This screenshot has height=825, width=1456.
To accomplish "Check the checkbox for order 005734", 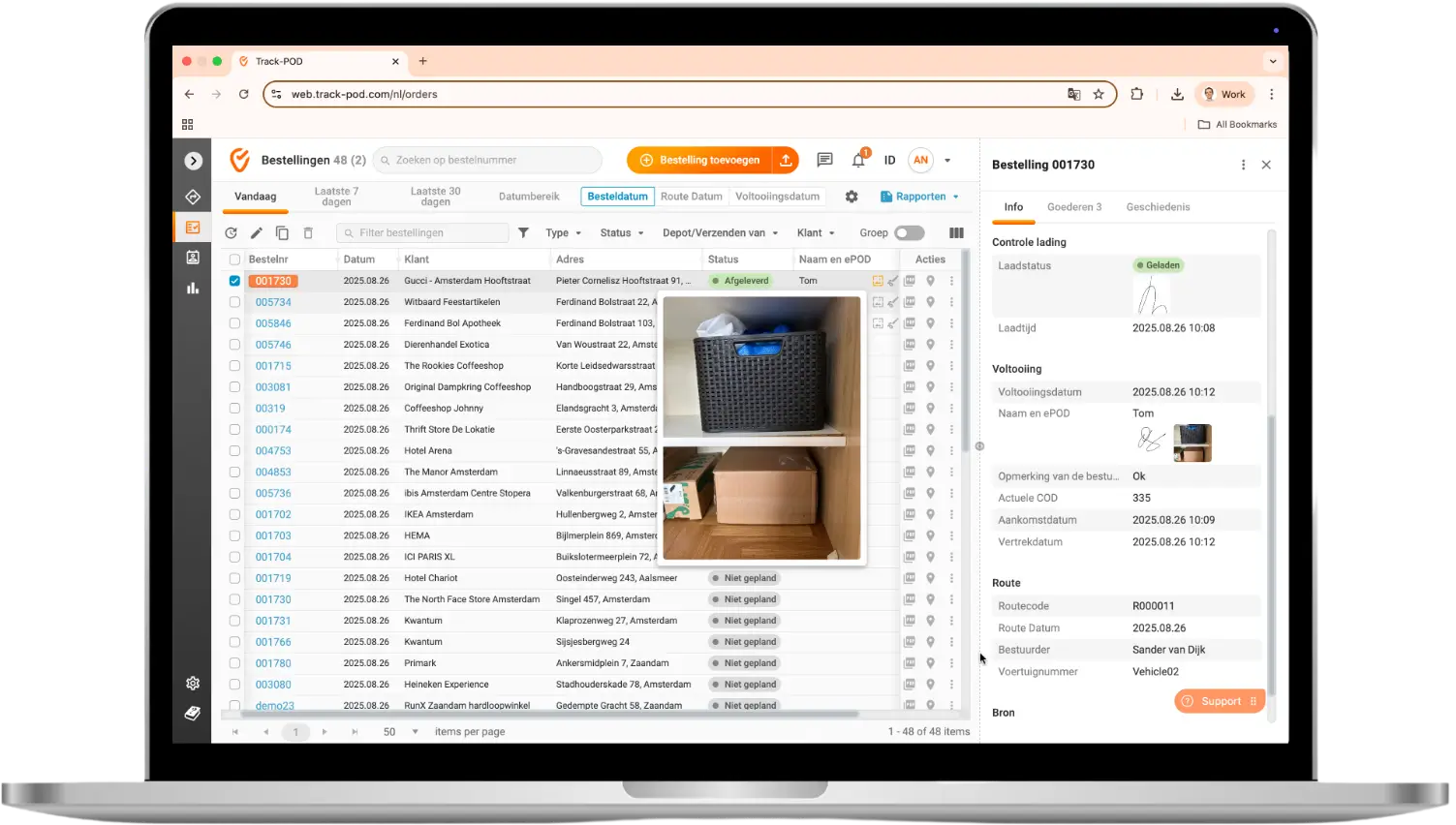I will [x=234, y=302].
